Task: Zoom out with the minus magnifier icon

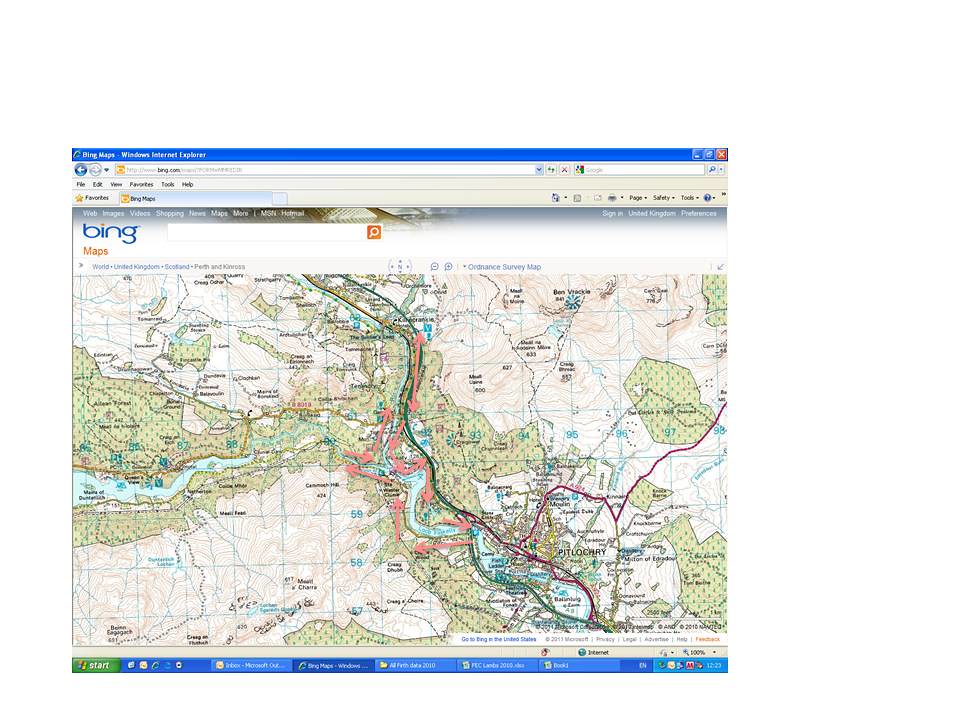Action: tap(434, 267)
